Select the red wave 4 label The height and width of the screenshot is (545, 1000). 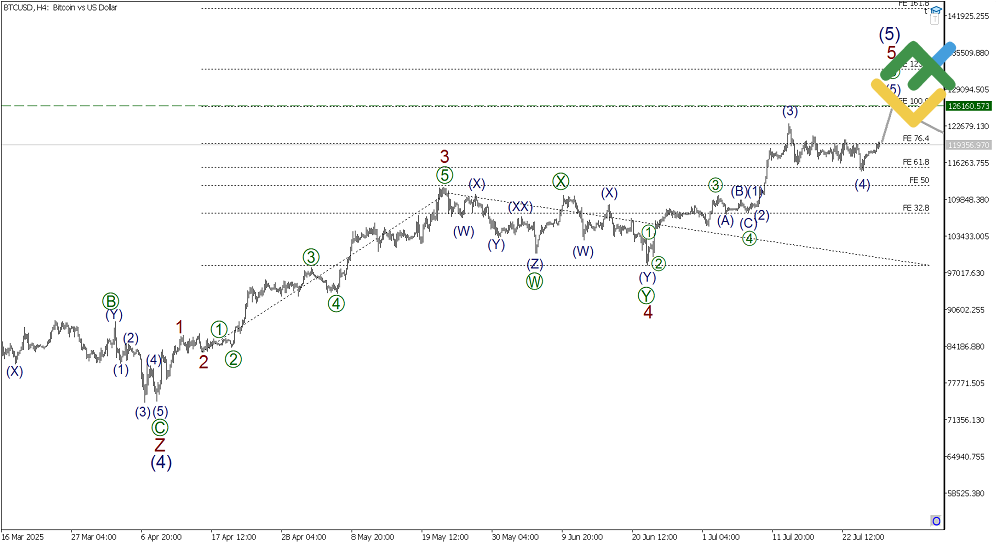[647, 312]
